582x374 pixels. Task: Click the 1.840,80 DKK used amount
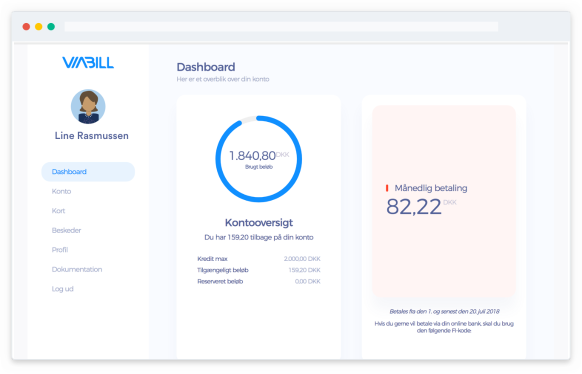[x=259, y=155]
